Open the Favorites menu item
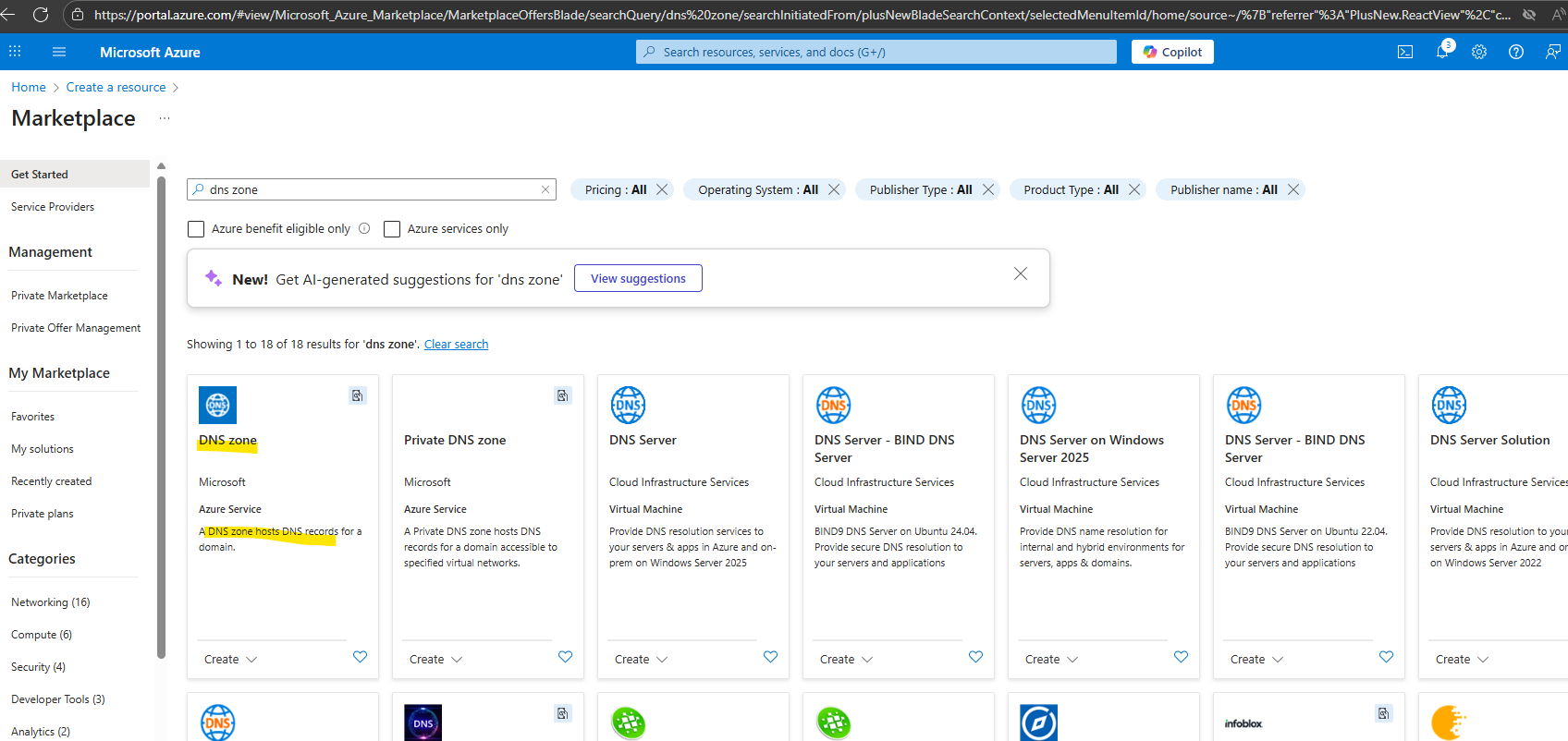The width and height of the screenshot is (1568, 741). point(33,417)
